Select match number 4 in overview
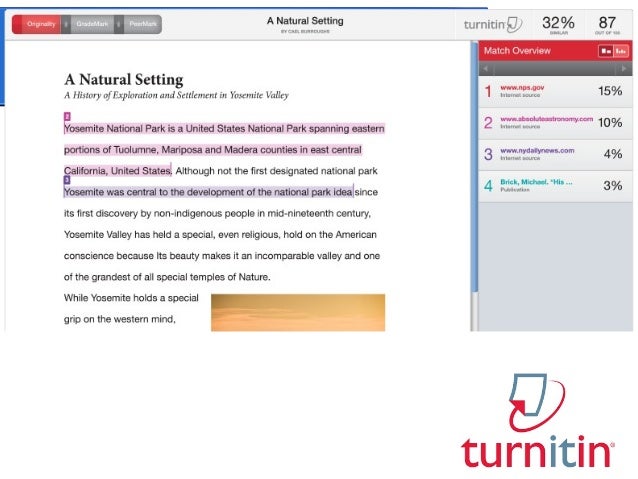The height and width of the screenshot is (479, 638). [x=488, y=186]
